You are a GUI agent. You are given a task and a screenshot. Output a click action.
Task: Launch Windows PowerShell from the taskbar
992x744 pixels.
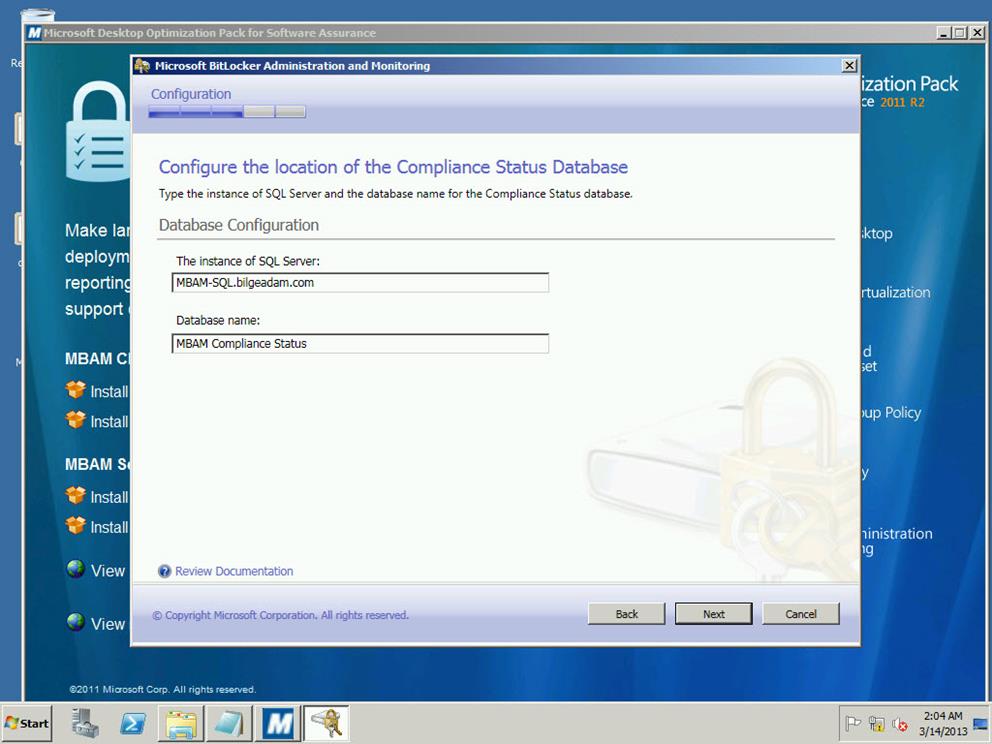click(133, 723)
